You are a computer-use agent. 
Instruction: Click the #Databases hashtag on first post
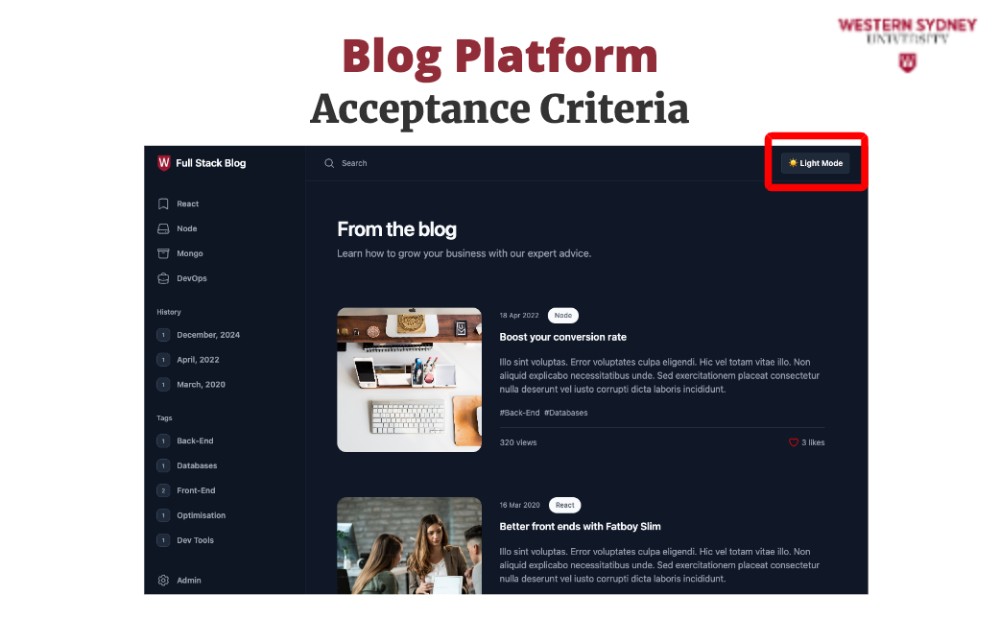tap(566, 413)
